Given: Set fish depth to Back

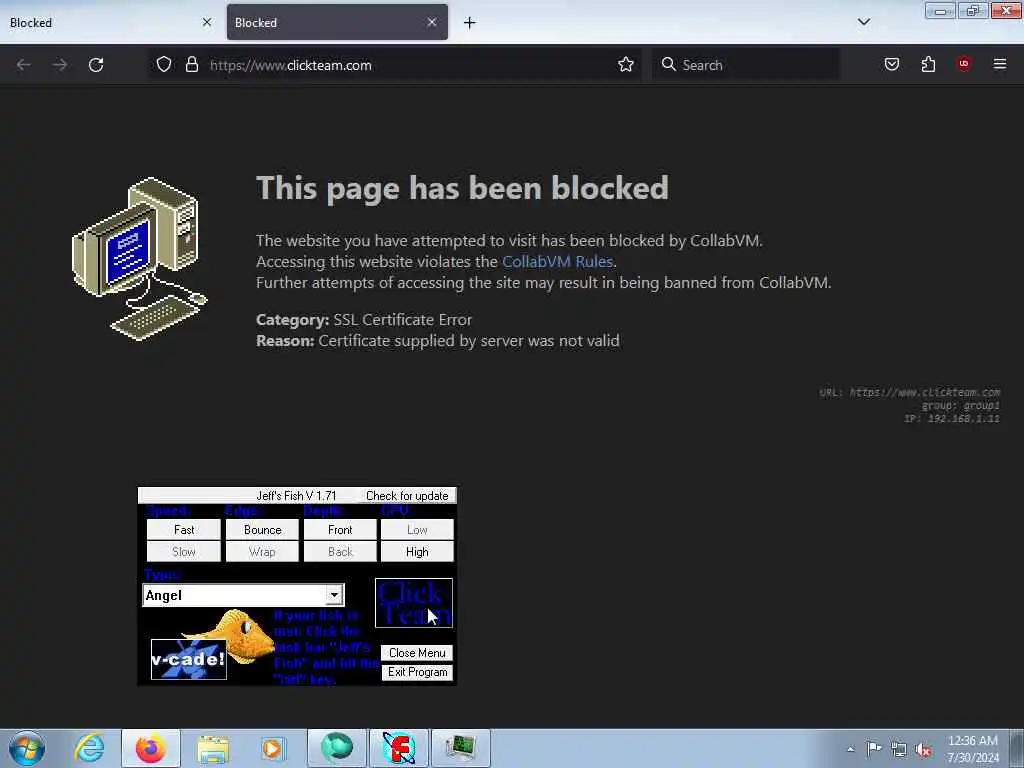Looking at the screenshot, I should [x=340, y=552].
